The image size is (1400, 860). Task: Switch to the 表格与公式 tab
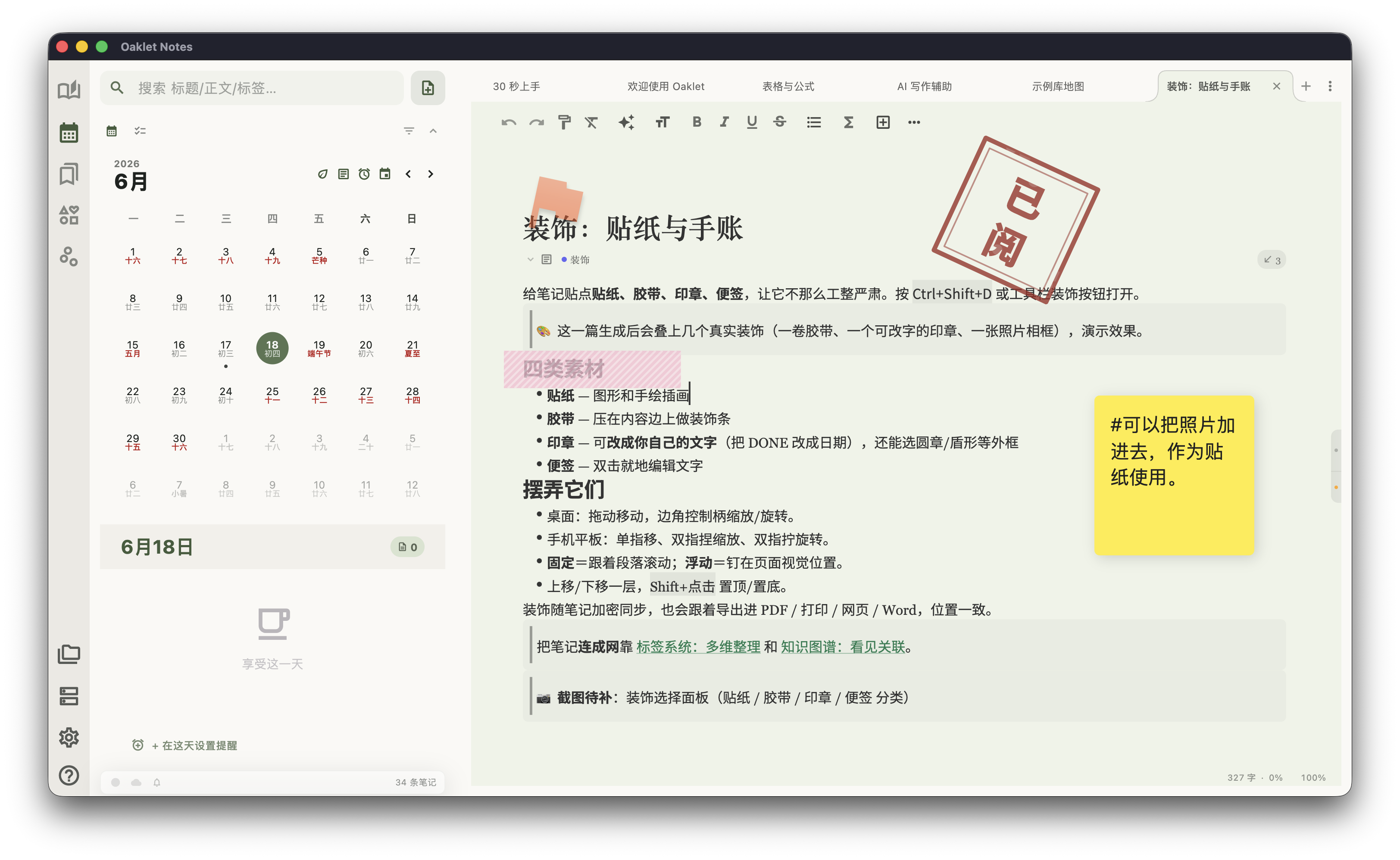point(788,87)
